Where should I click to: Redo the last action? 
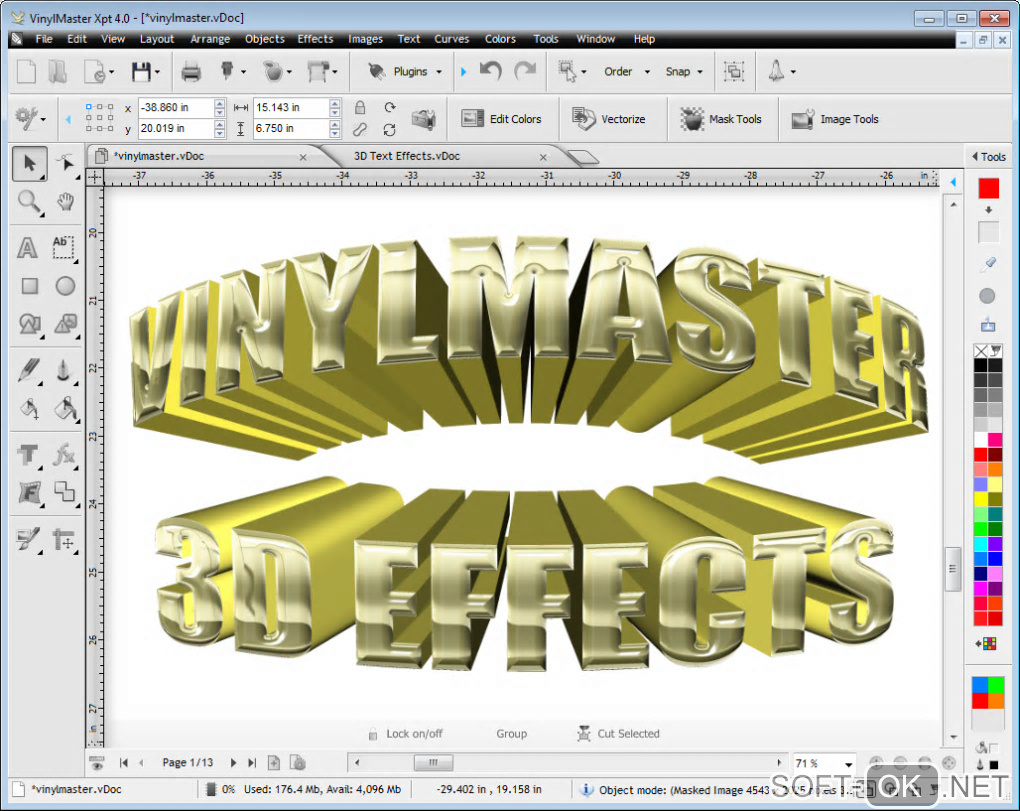coord(525,71)
